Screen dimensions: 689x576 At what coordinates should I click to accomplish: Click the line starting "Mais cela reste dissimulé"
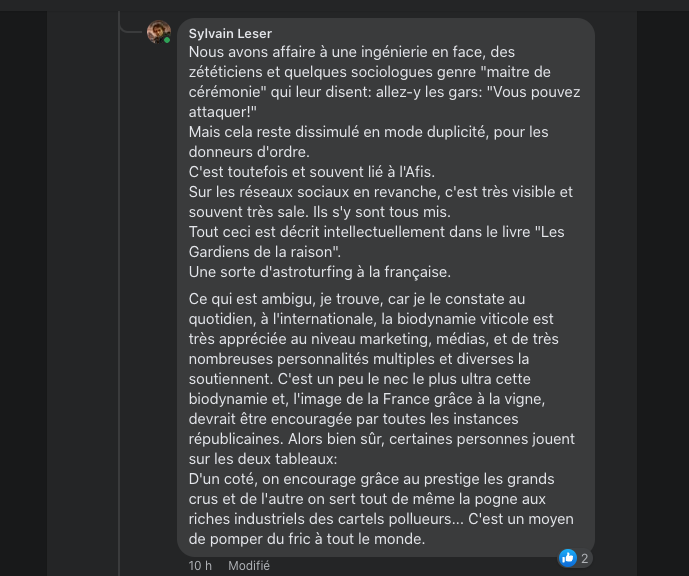click(x=368, y=132)
